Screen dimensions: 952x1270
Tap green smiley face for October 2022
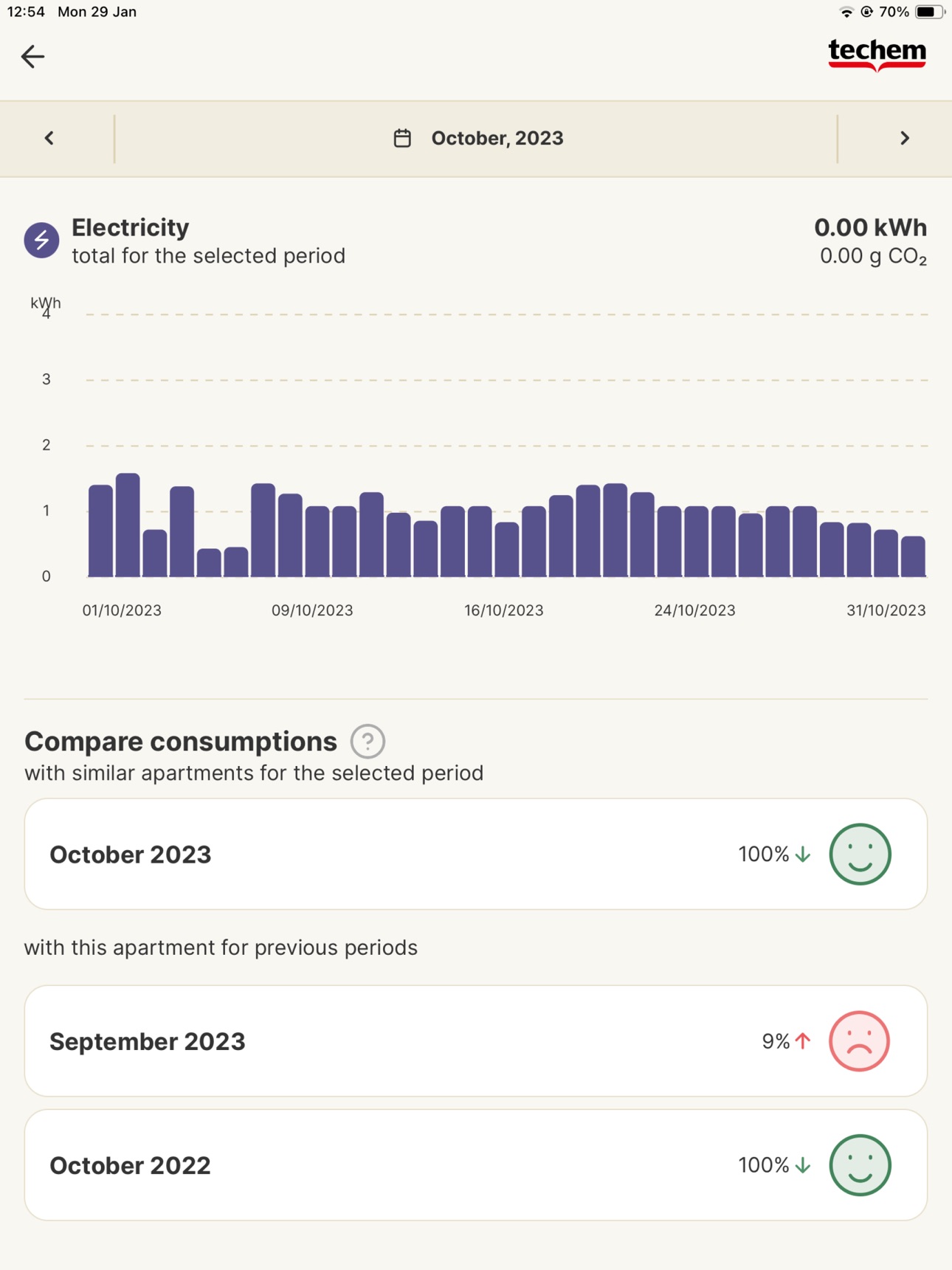(860, 1164)
